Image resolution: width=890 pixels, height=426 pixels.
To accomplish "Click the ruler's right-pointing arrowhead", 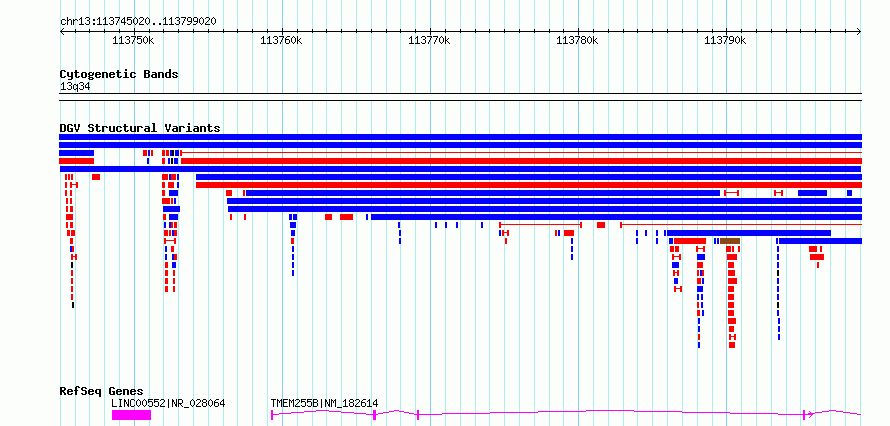I will click(859, 32).
